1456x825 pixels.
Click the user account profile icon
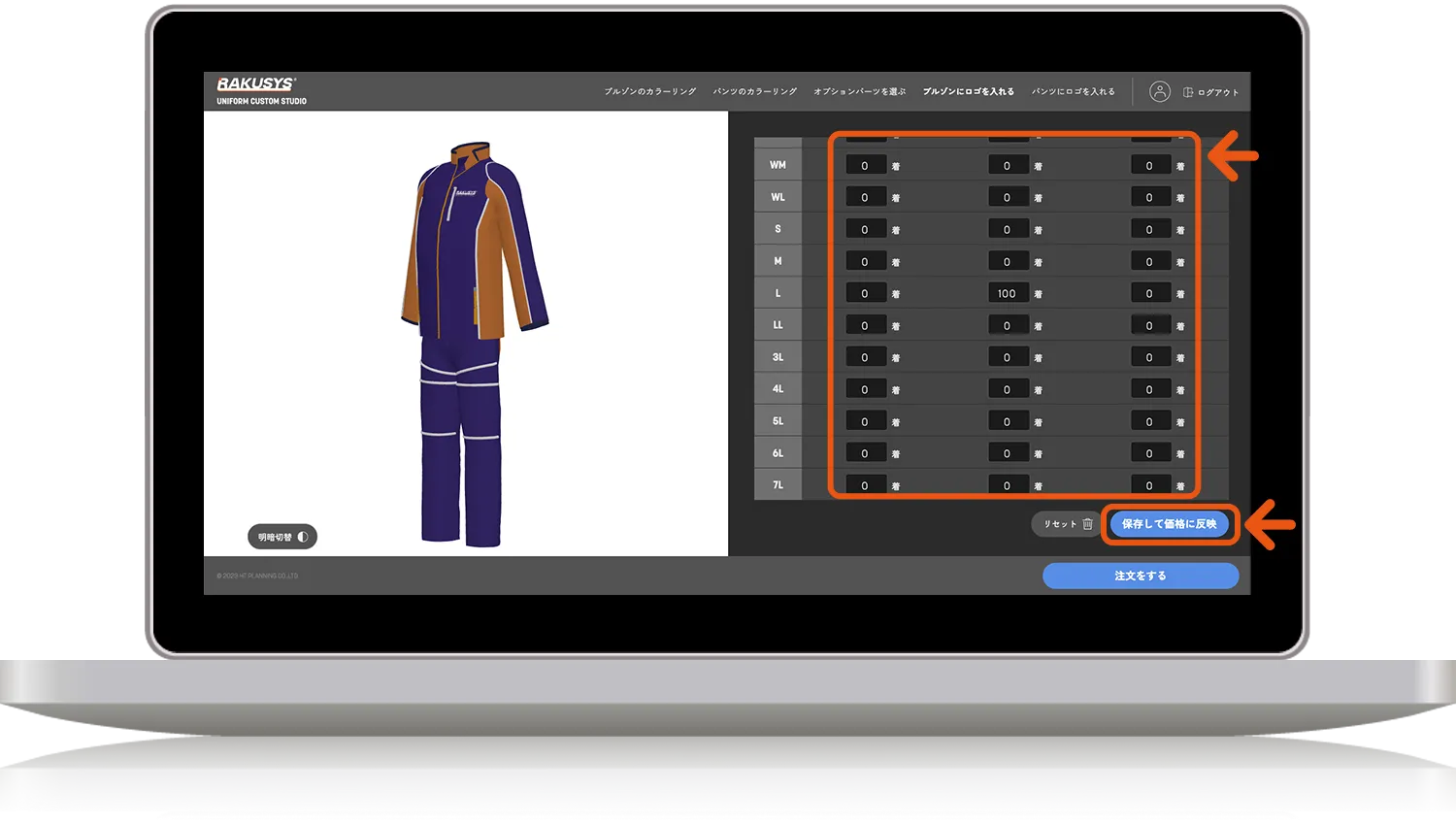(1159, 91)
